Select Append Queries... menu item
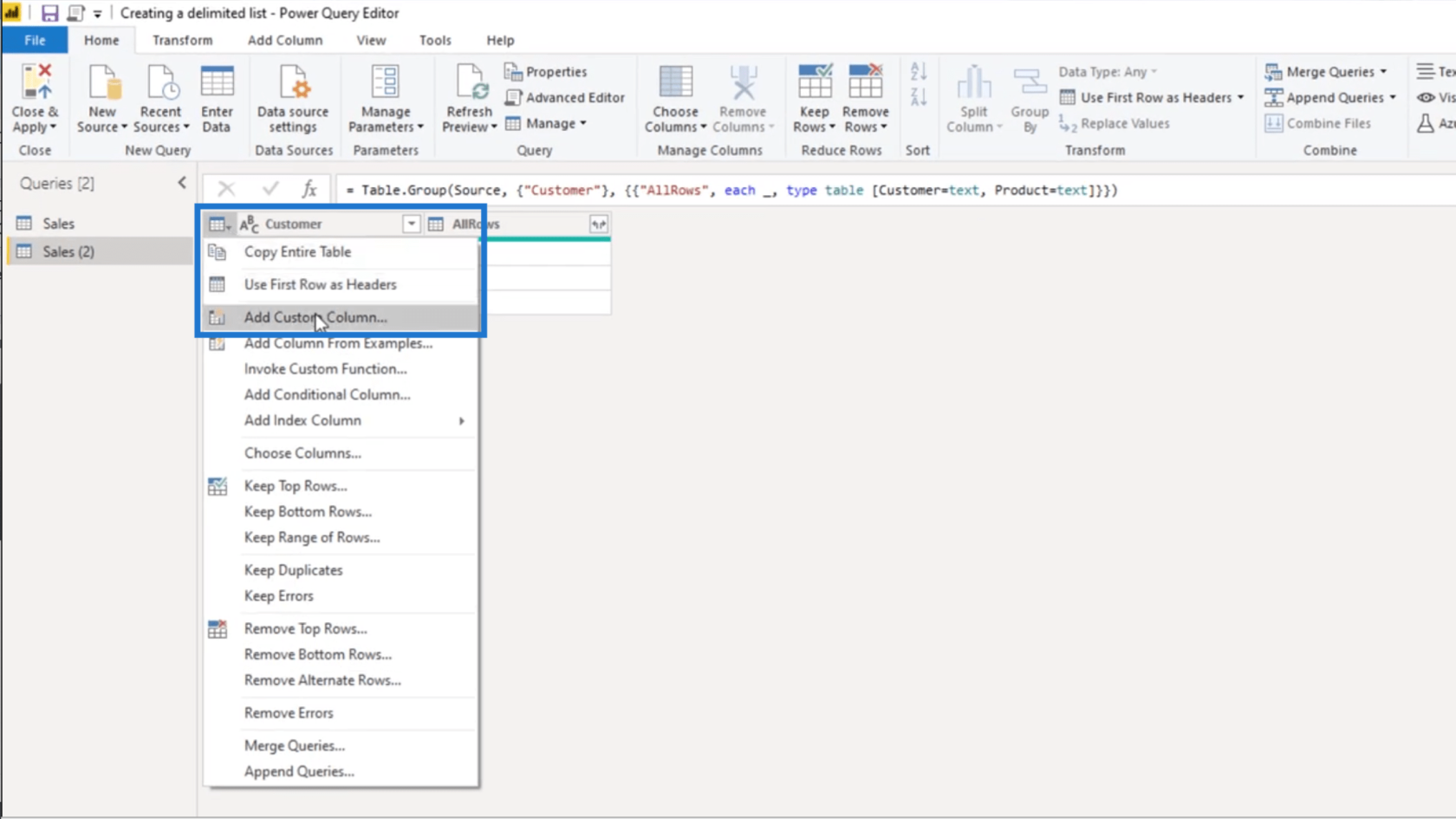This screenshot has height=819, width=1456. pos(341,771)
